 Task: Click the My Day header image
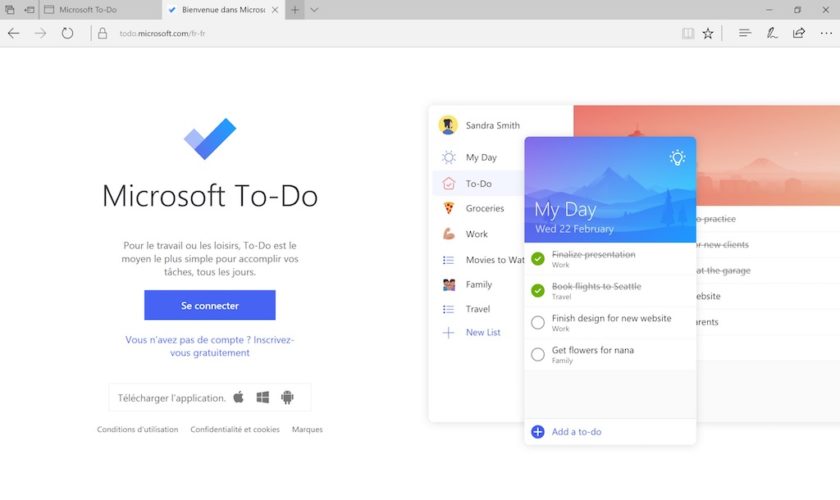coord(610,190)
